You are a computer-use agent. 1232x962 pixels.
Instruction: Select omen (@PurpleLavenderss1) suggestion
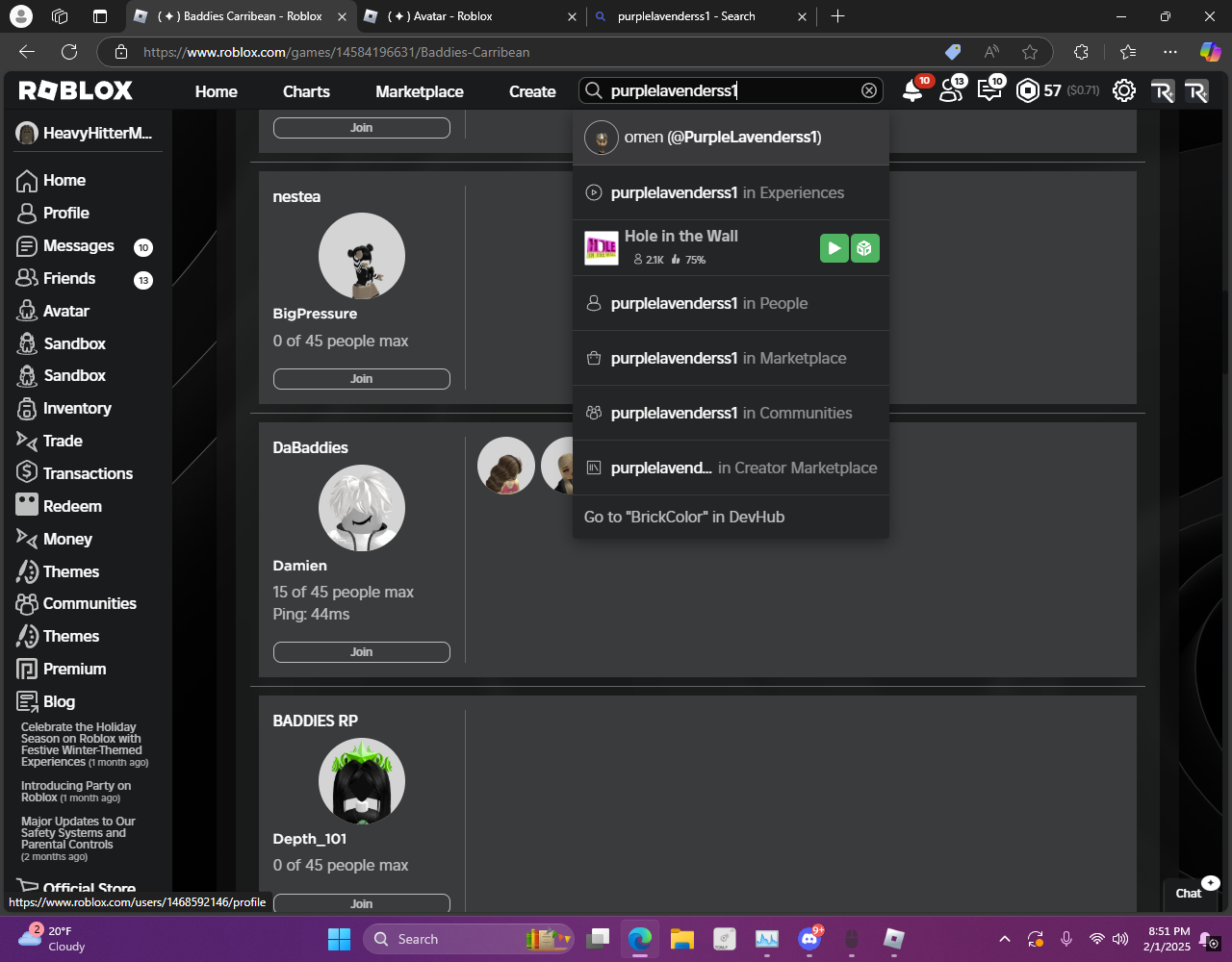pyautogui.click(x=731, y=138)
